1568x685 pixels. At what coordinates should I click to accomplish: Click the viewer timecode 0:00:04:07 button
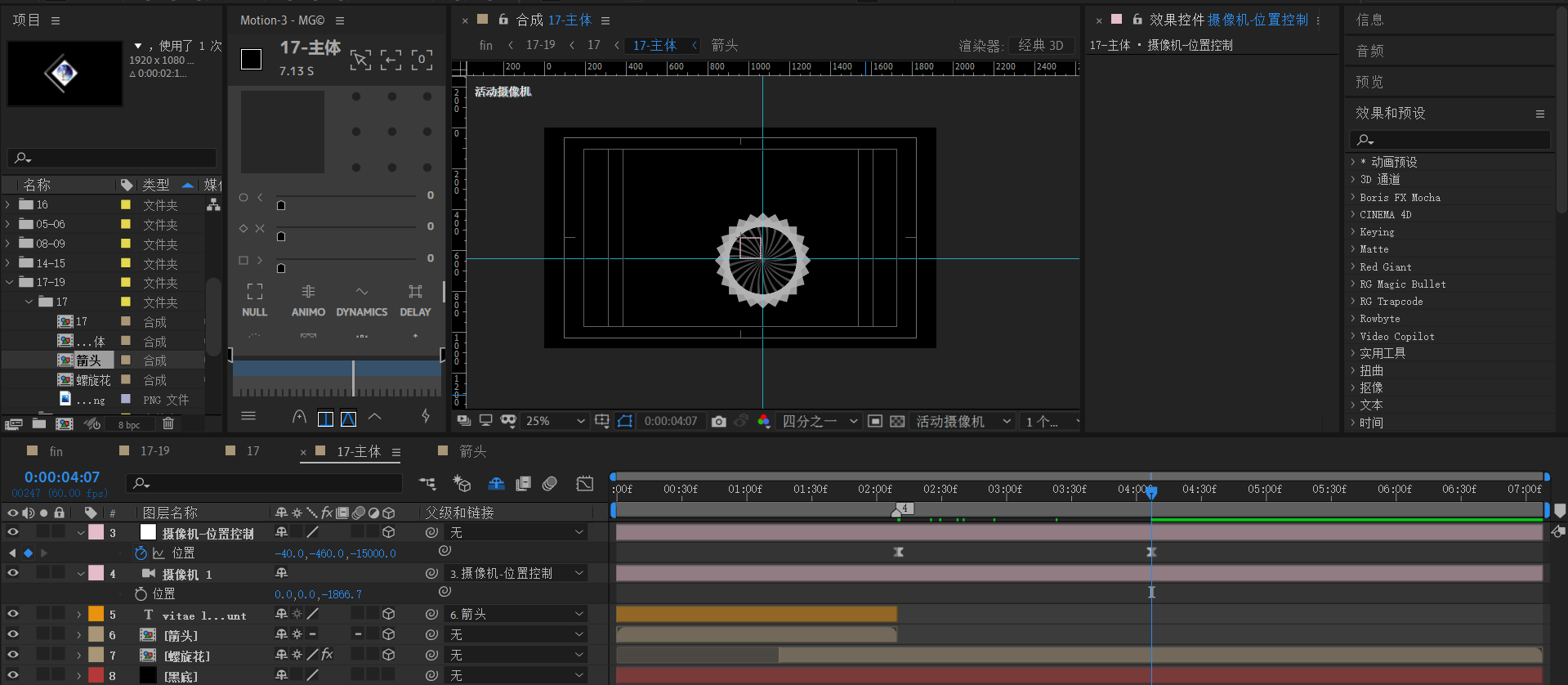click(x=671, y=421)
